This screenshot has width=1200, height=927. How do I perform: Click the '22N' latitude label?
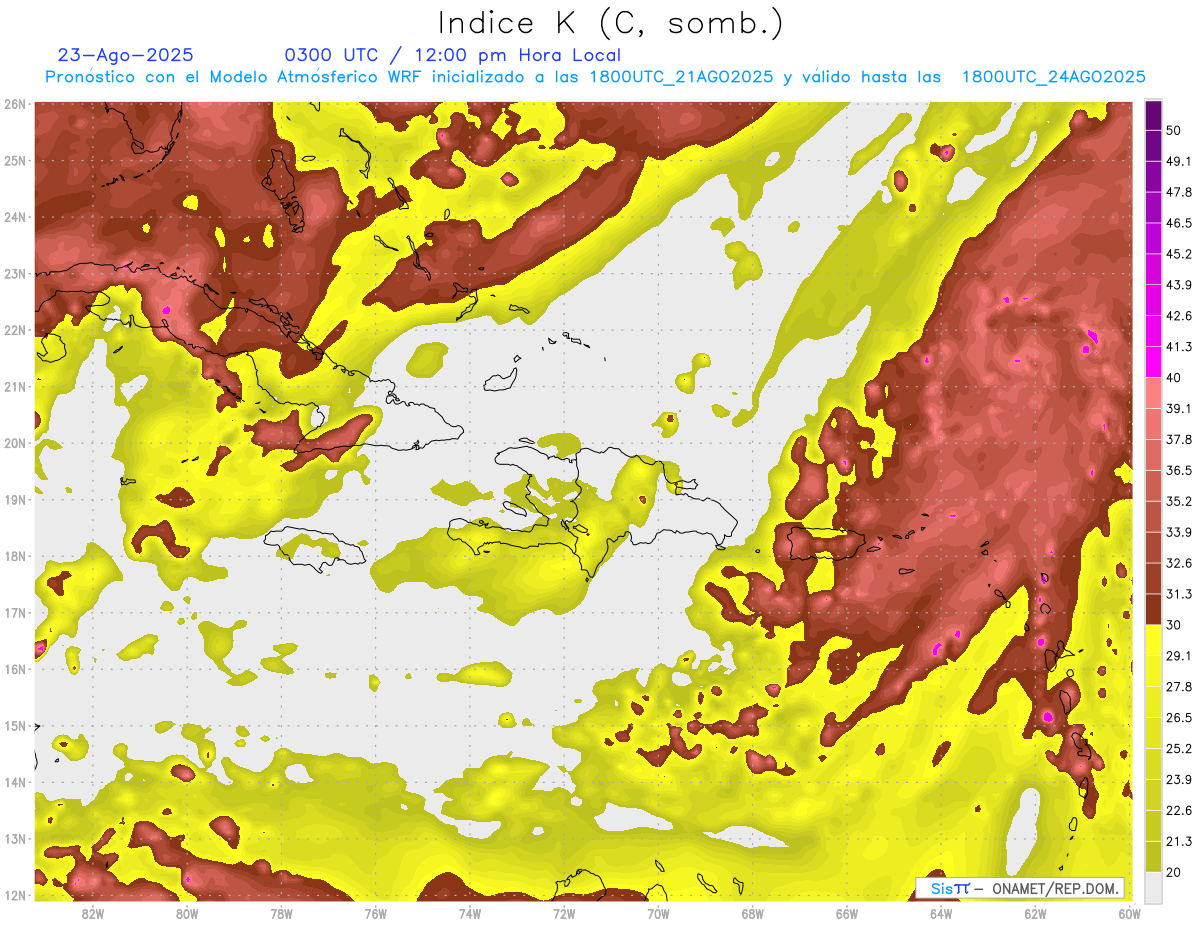tap(14, 330)
